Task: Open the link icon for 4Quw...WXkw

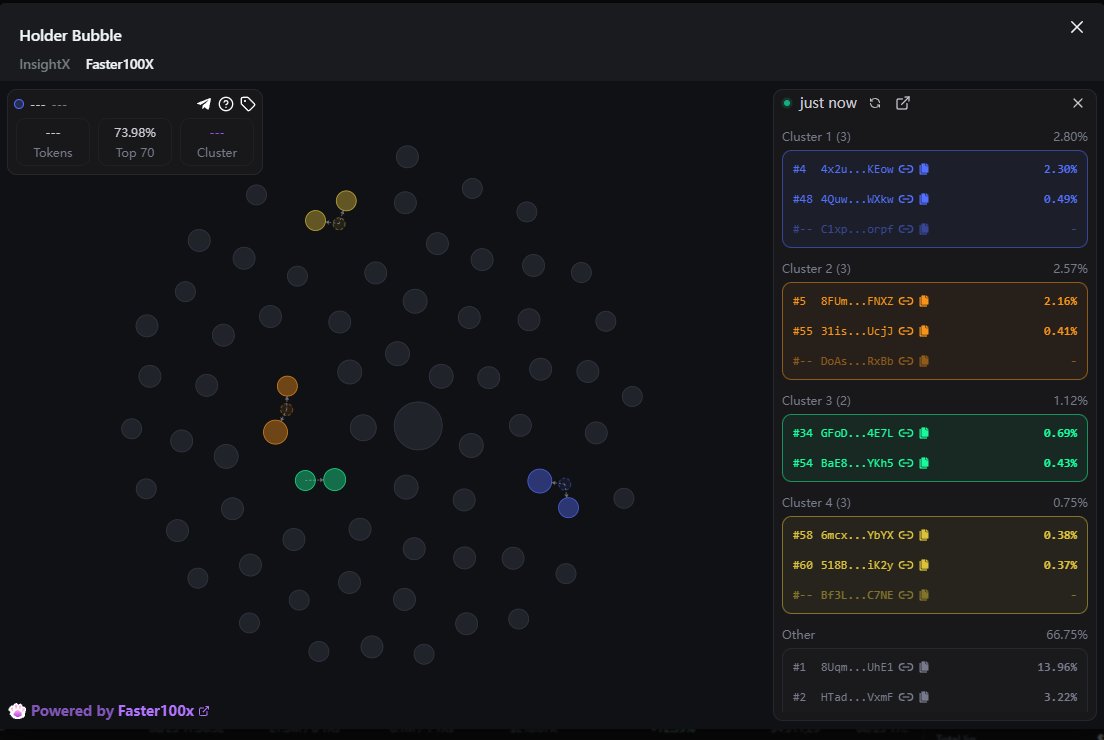Action: (906, 199)
